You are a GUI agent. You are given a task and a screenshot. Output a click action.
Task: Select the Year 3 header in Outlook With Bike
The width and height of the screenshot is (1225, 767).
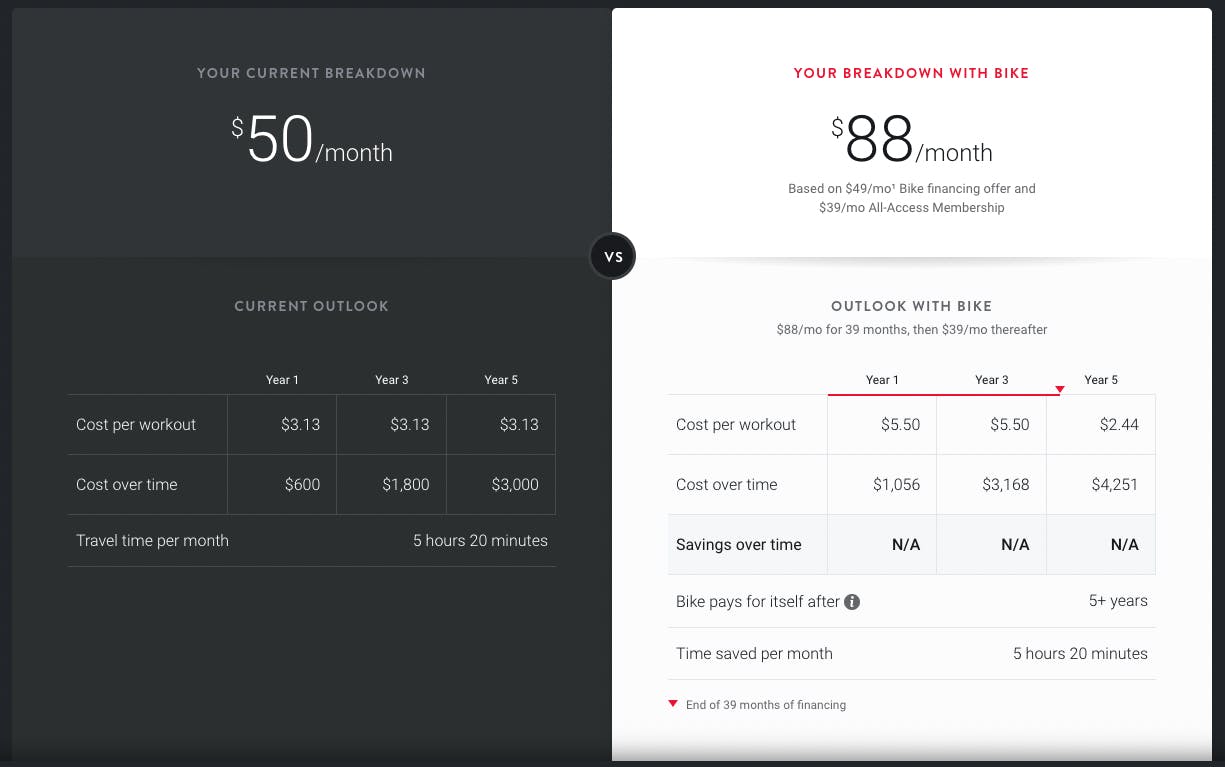click(x=991, y=380)
